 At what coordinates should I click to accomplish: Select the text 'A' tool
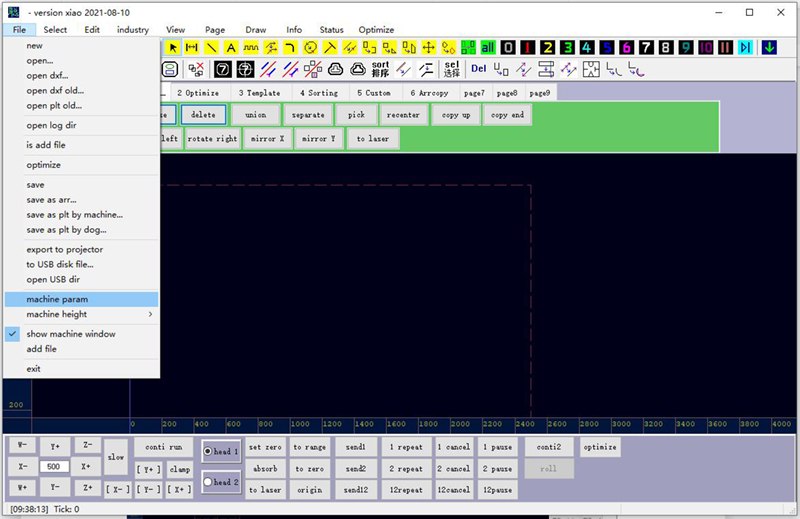pyautogui.click(x=231, y=48)
